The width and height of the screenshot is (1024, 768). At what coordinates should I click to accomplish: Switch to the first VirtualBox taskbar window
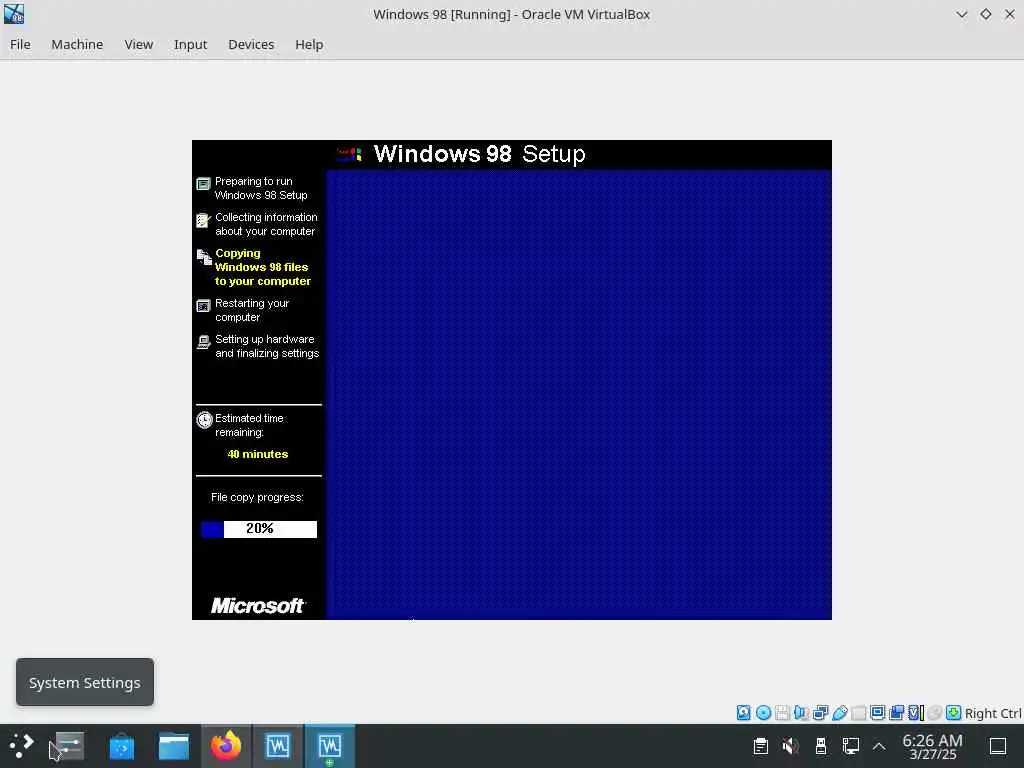[x=278, y=745]
